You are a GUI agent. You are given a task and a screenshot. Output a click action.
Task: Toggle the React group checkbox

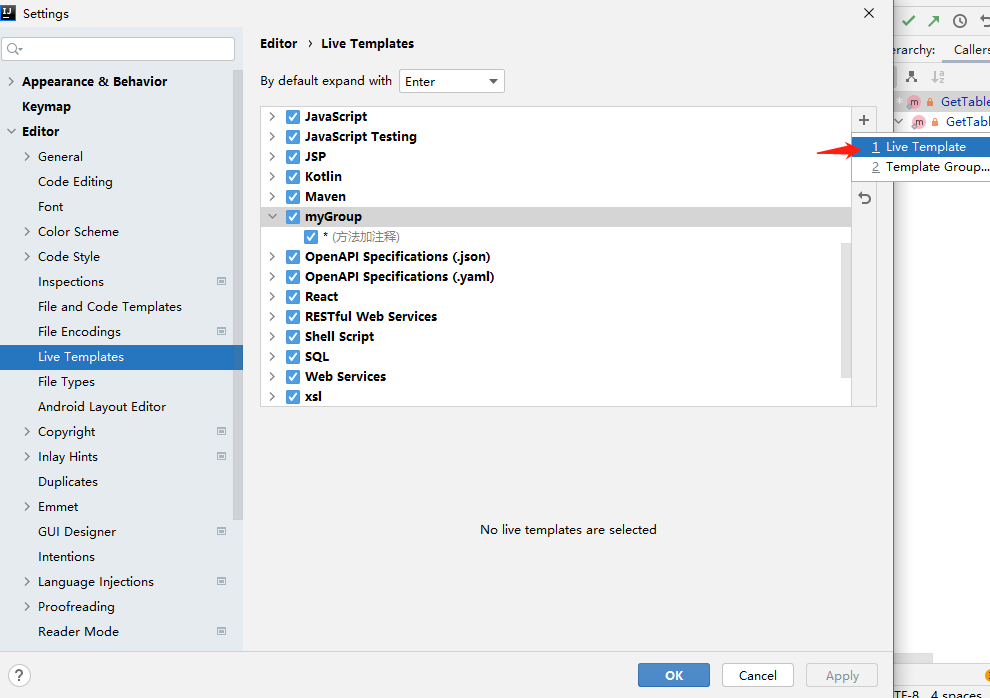click(292, 297)
